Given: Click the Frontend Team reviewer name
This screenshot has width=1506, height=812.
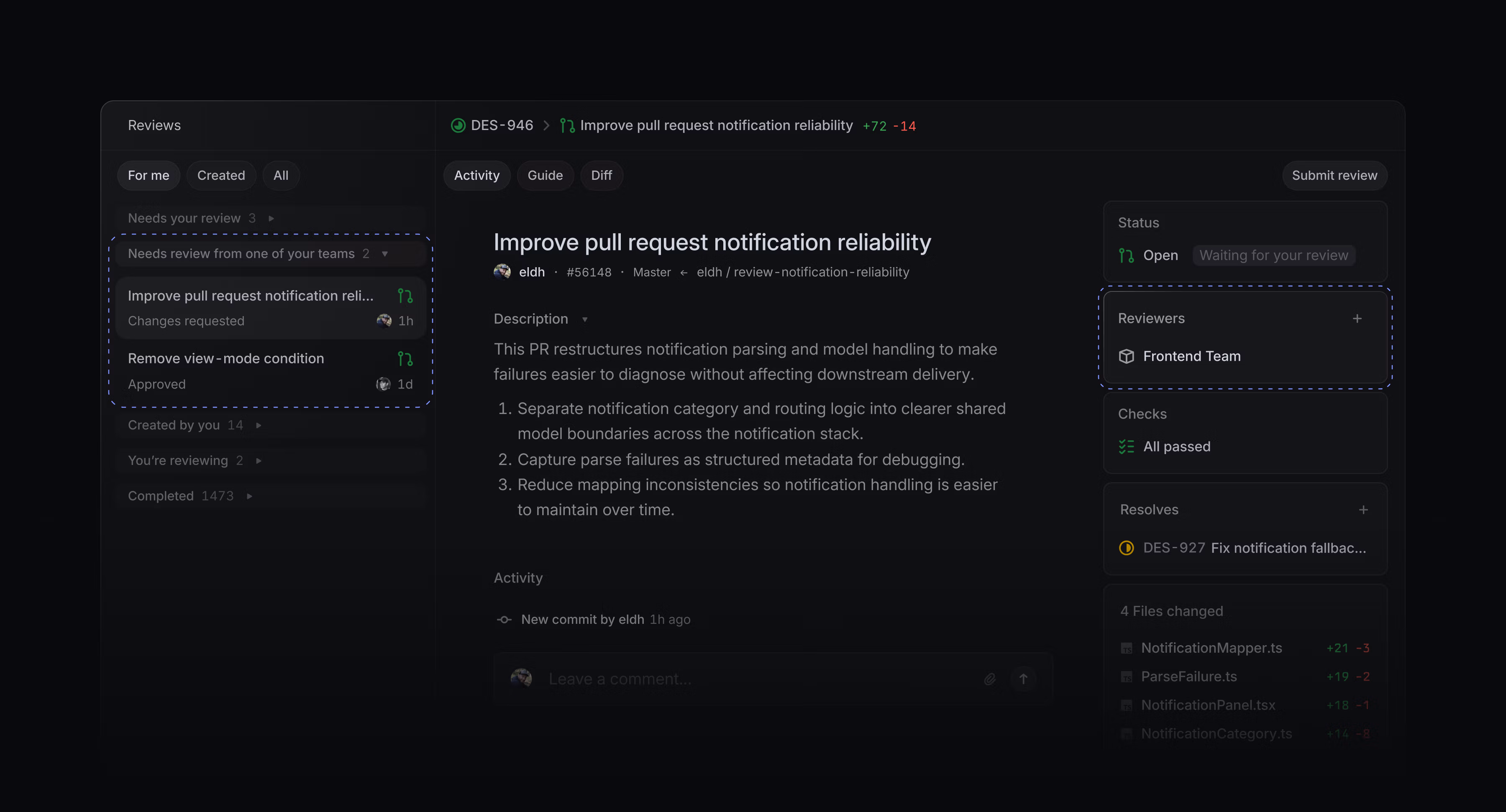Looking at the screenshot, I should coord(1191,356).
